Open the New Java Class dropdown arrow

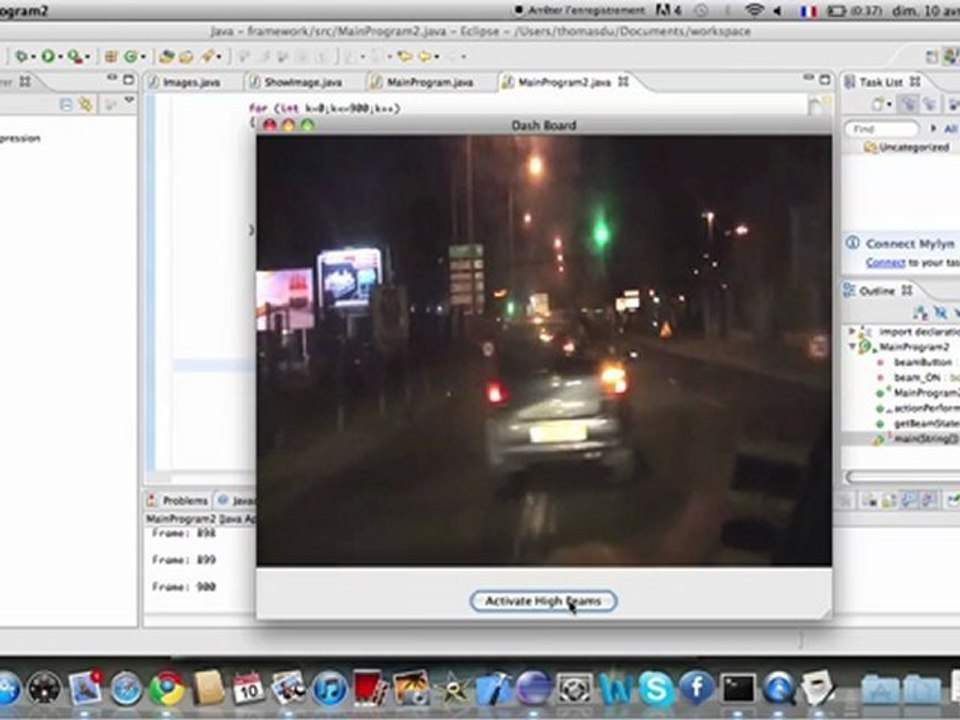click(x=143, y=58)
